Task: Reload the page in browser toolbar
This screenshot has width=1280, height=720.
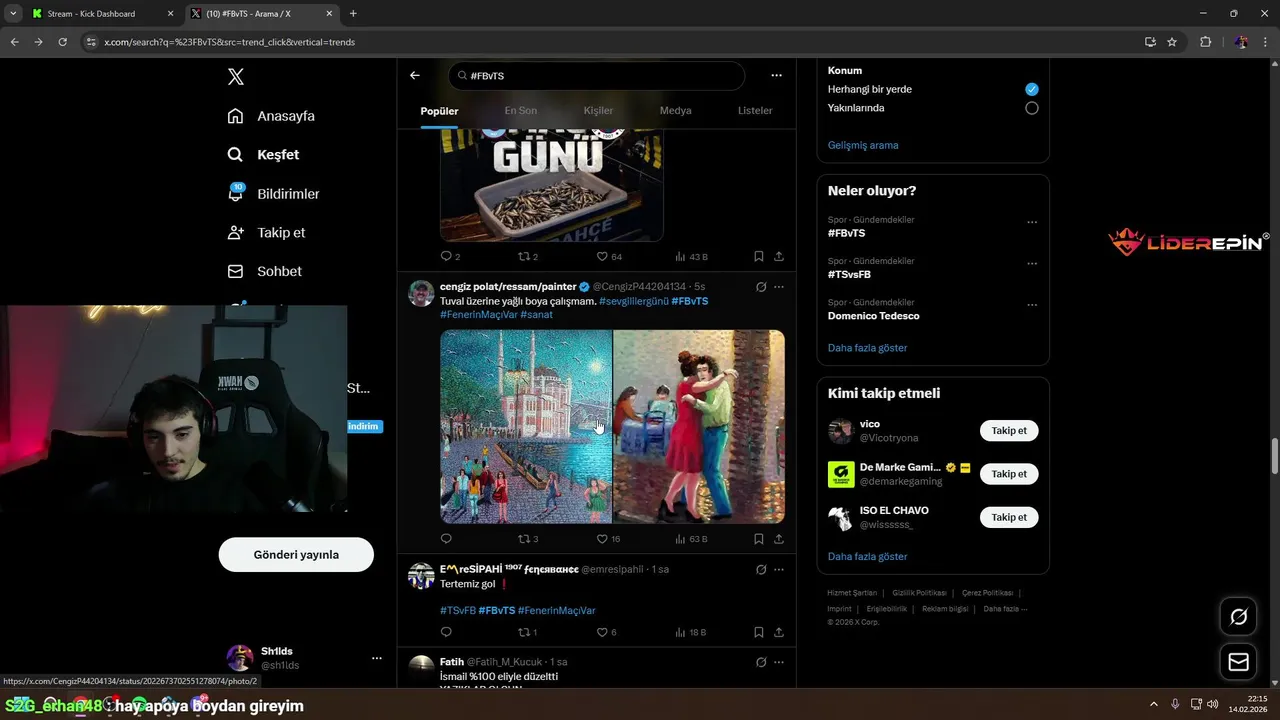Action: coord(62,42)
